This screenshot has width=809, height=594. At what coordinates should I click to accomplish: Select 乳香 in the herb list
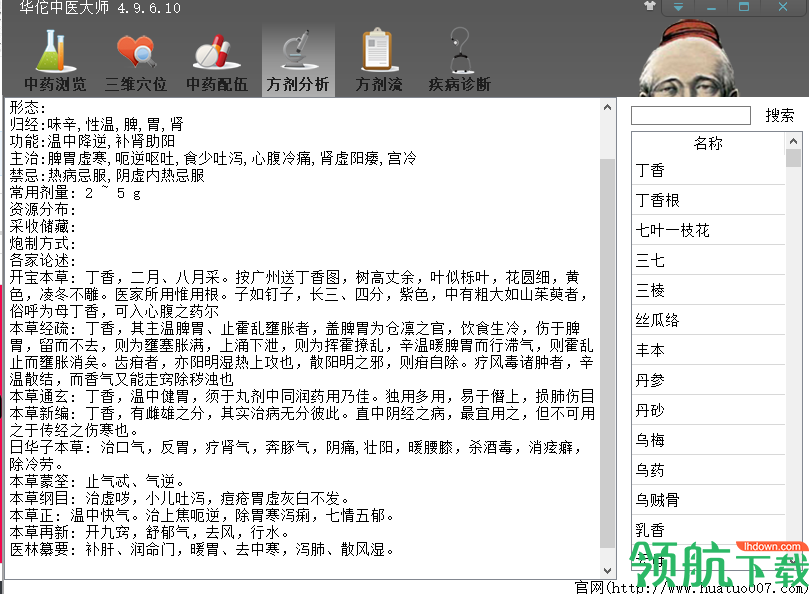click(x=708, y=529)
